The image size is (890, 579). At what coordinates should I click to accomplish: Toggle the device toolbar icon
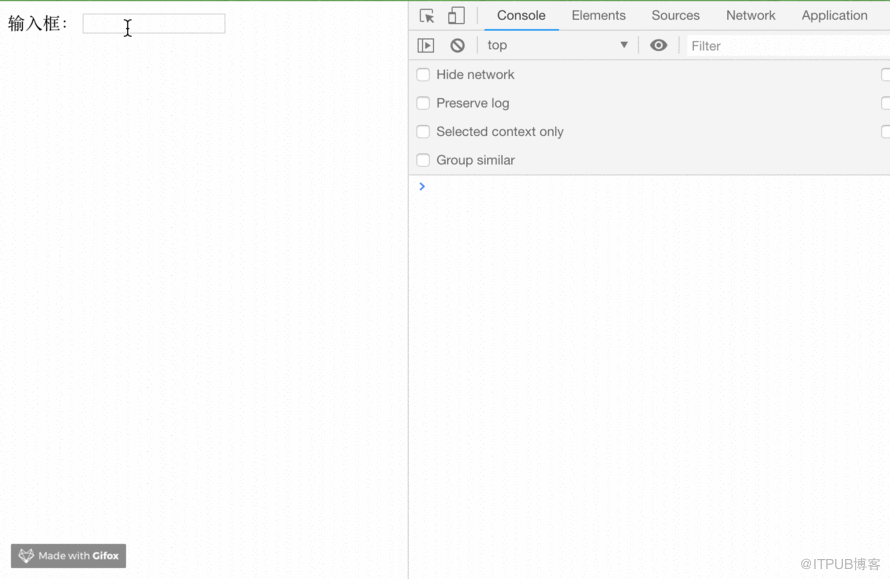click(456, 16)
